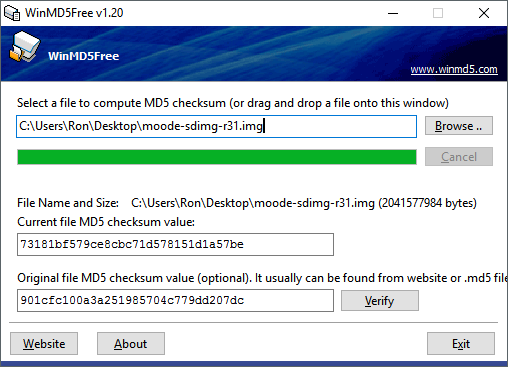Open the Website button

(x=44, y=343)
